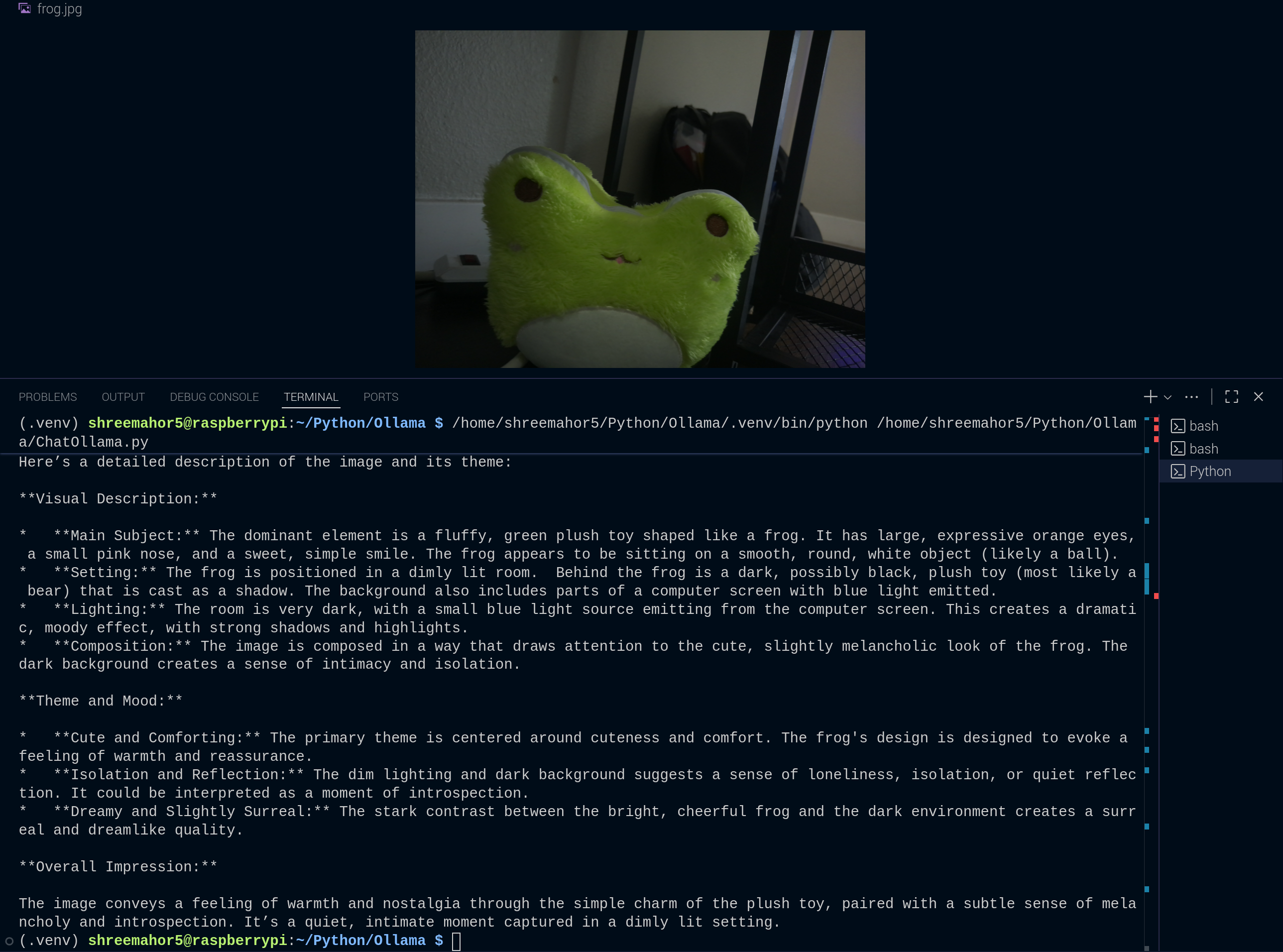
Task: Select the Python terminal entry
Action: (1221, 472)
